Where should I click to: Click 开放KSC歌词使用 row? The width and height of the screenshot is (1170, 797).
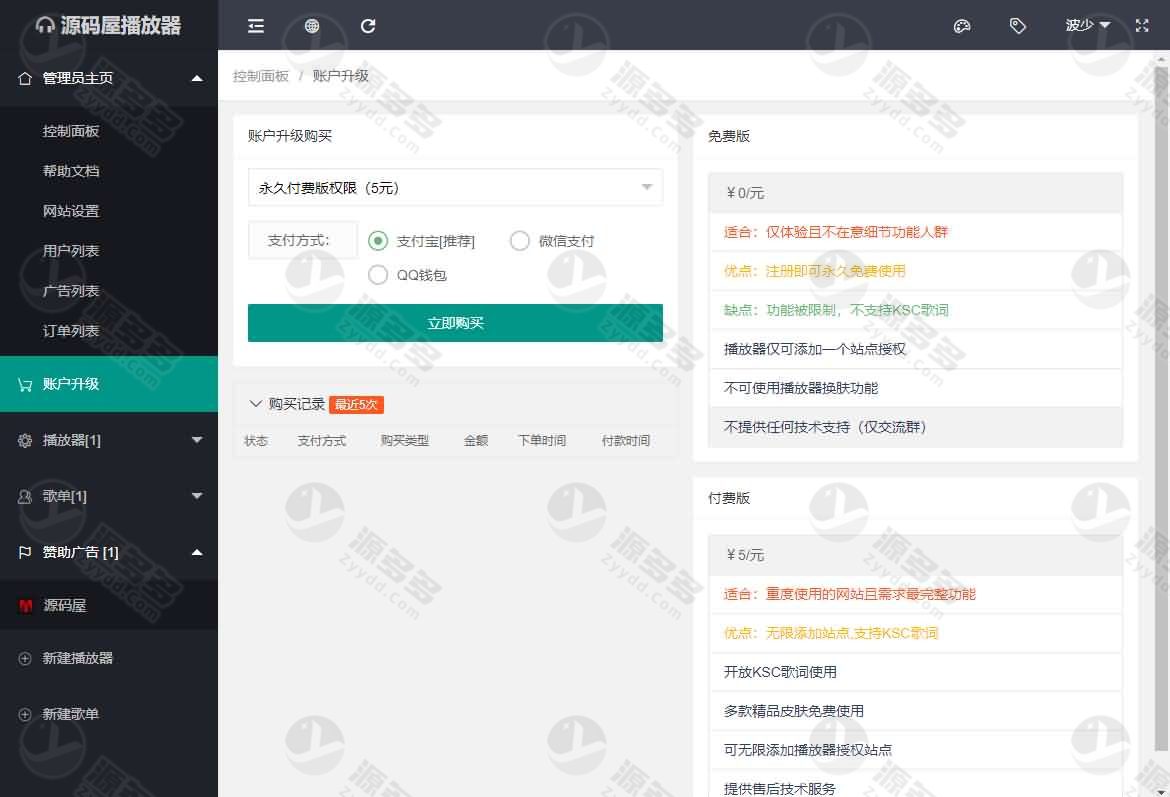[915, 672]
